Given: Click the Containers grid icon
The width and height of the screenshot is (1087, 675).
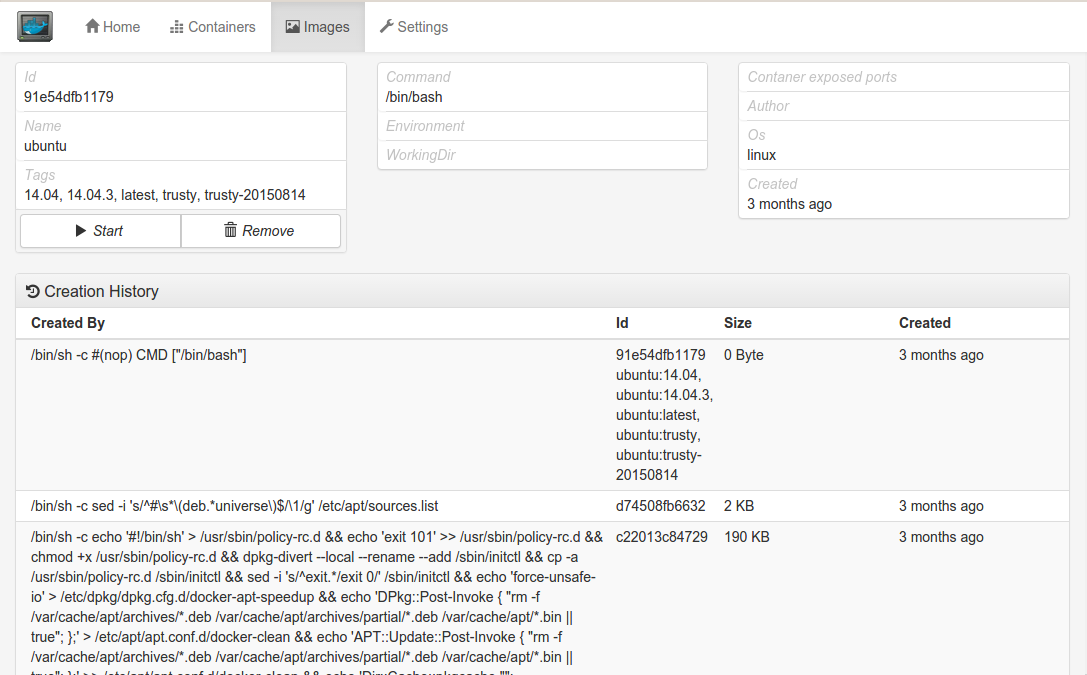Looking at the screenshot, I should pos(177,27).
